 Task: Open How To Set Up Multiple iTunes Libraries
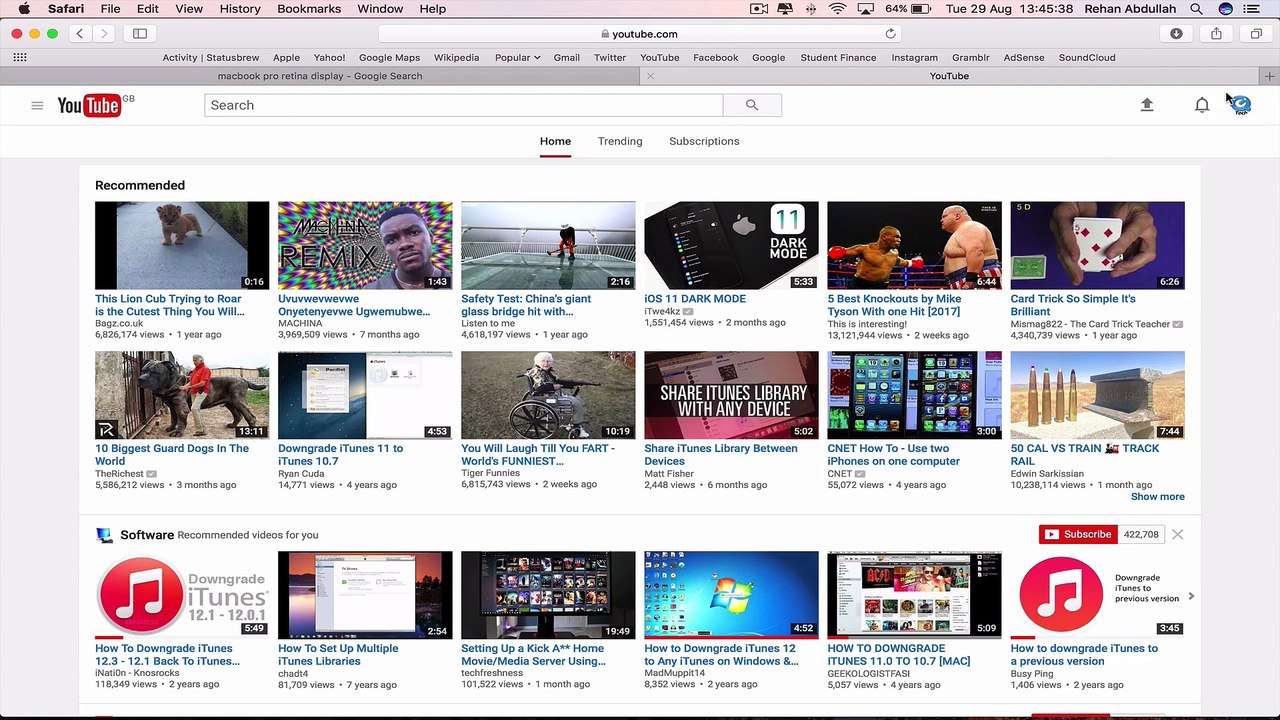(x=338, y=655)
